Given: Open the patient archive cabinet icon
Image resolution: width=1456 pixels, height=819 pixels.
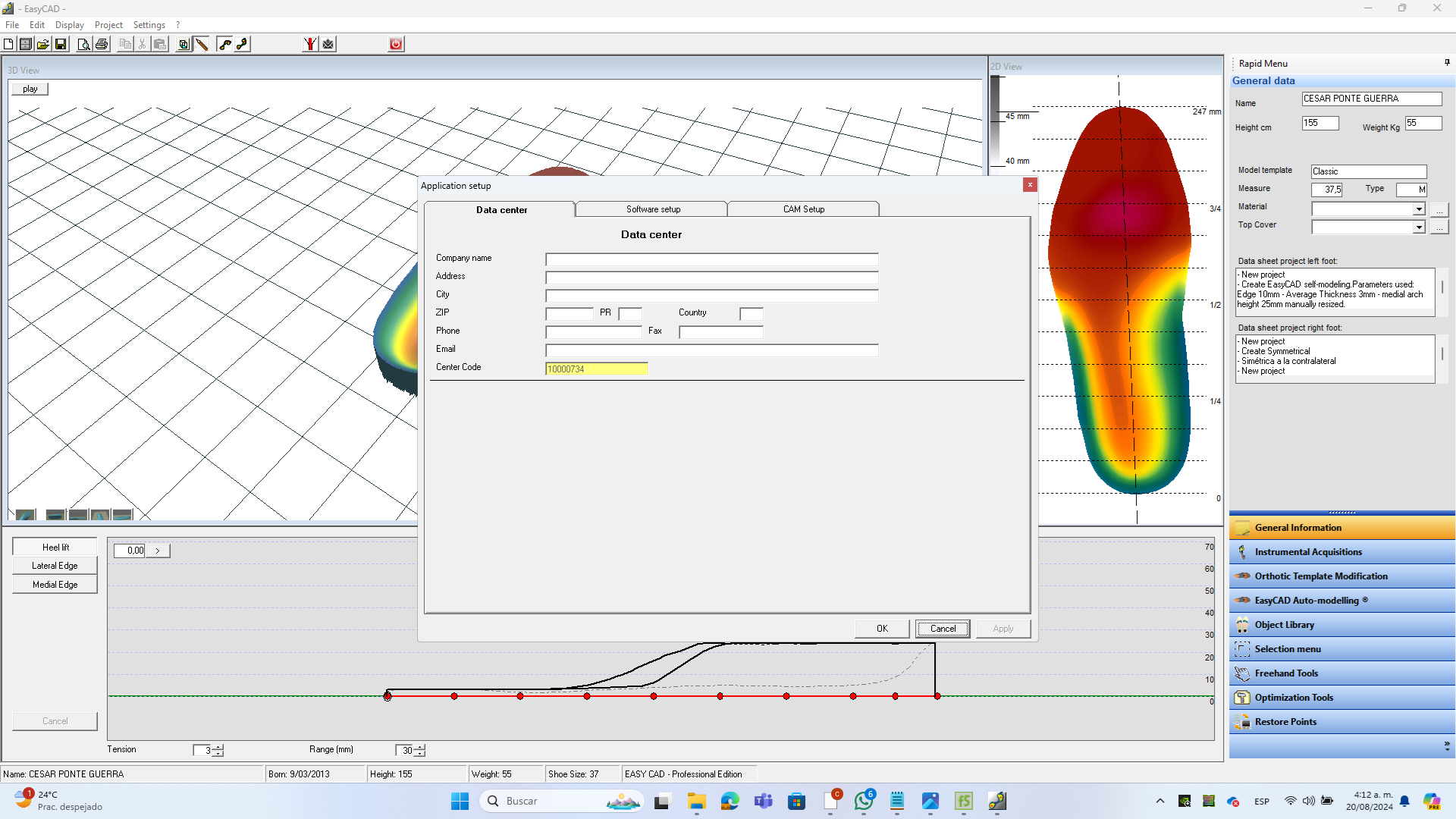Looking at the screenshot, I should point(26,45).
